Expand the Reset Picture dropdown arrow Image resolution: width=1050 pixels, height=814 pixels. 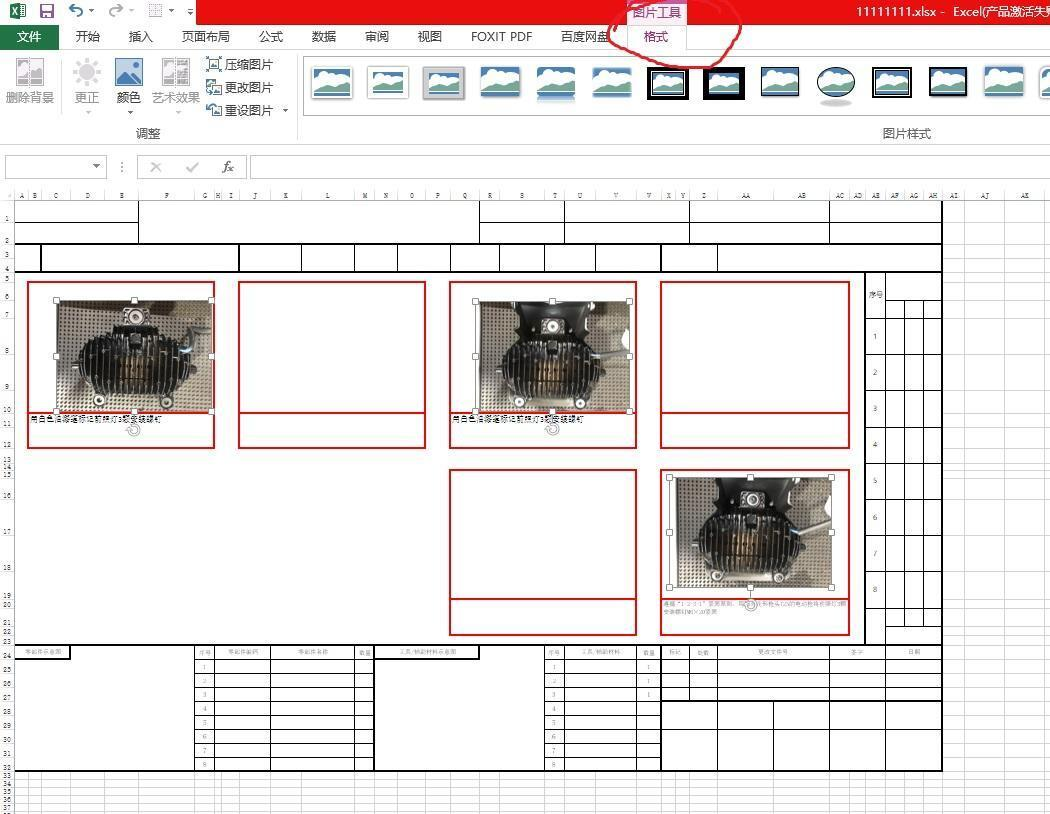(285, 111)
